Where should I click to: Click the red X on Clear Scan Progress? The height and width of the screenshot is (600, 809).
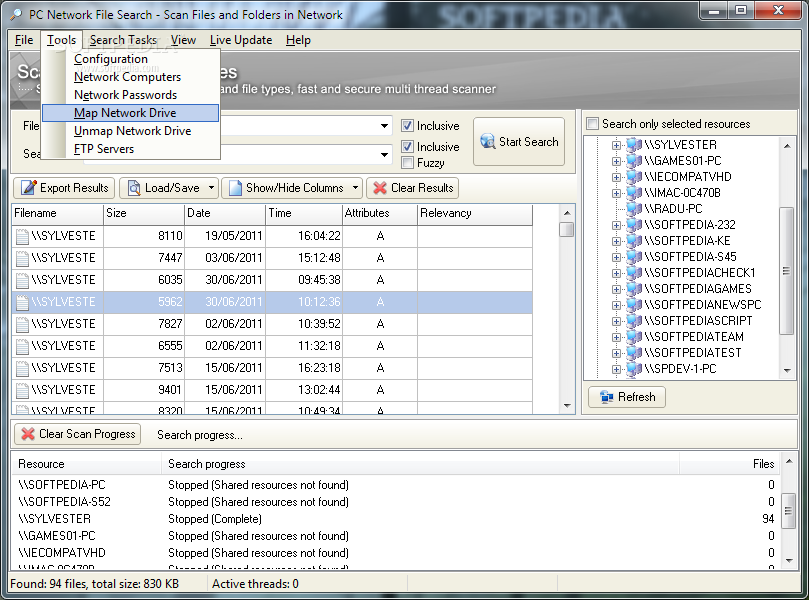28,434
